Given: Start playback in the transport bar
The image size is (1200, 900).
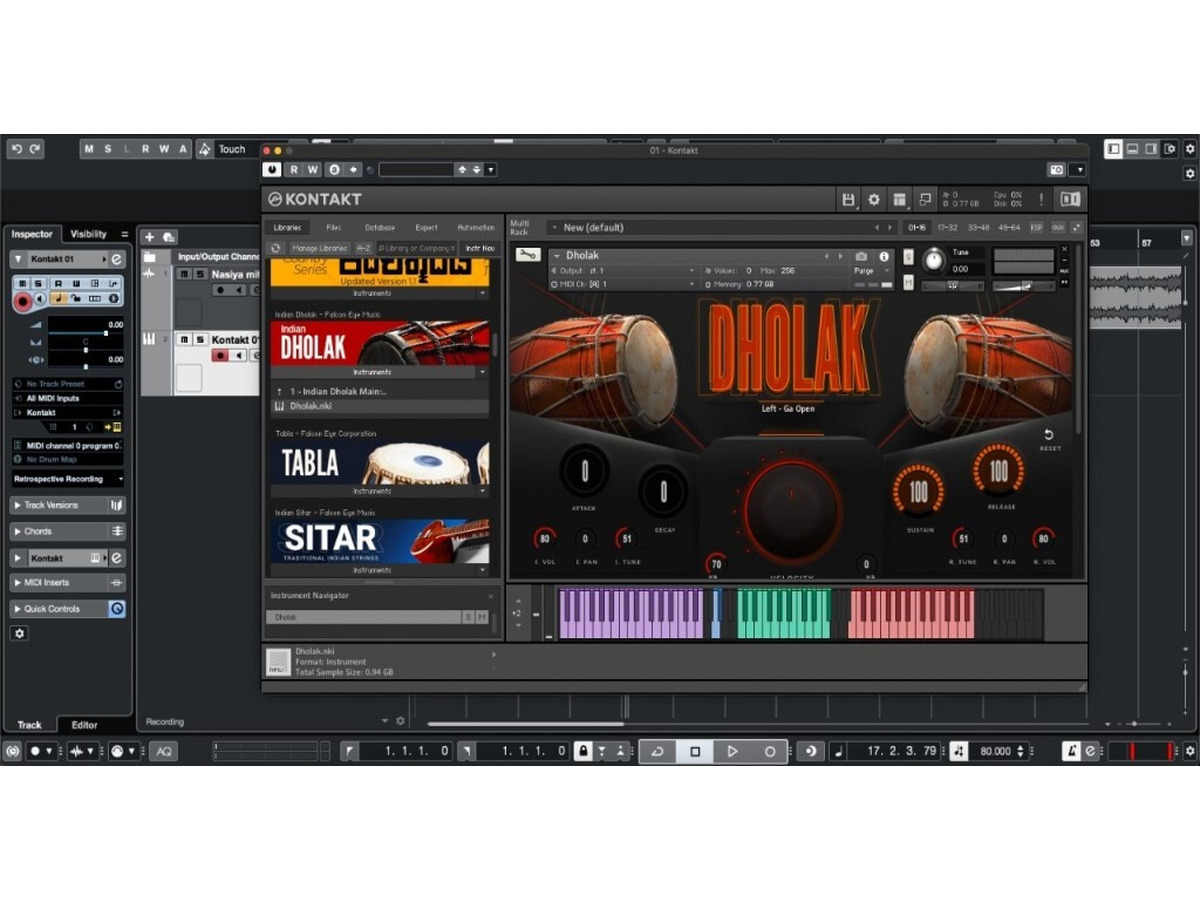Looking at the screenshot, I should click(732, 751).
